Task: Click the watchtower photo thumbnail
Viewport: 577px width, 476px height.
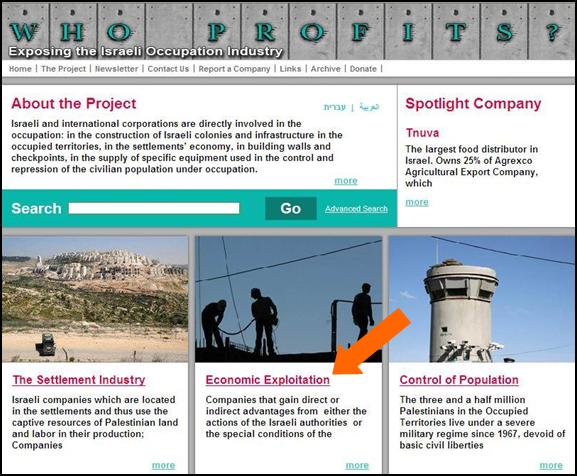Action: click(481, 299)
